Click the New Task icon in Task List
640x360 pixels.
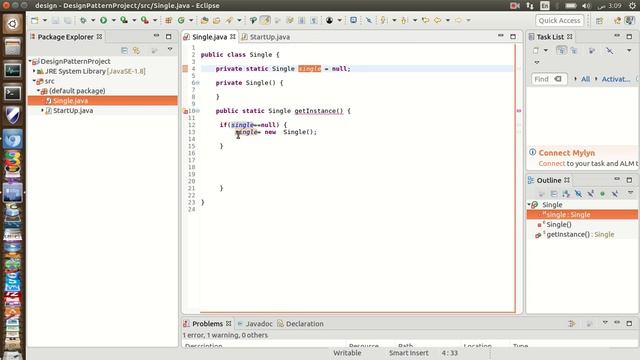(x=536, y=50)
